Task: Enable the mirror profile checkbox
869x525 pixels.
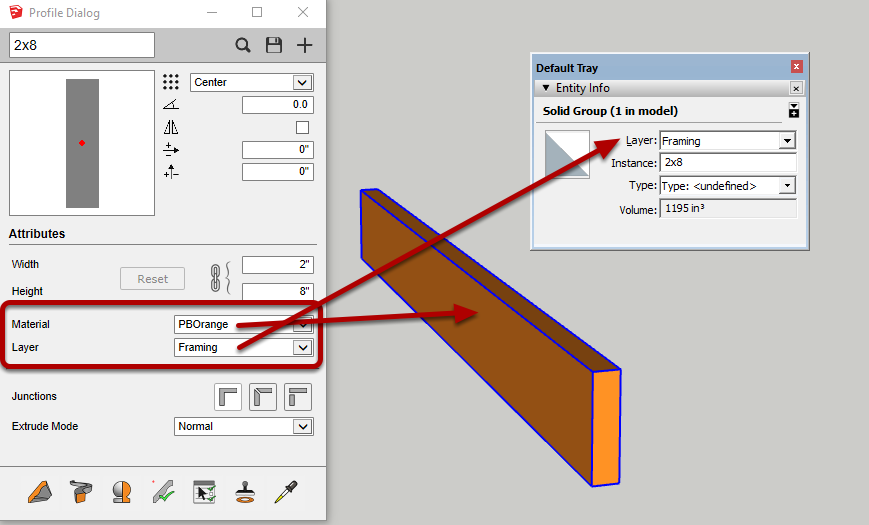Action: click(x=302, y=128)
